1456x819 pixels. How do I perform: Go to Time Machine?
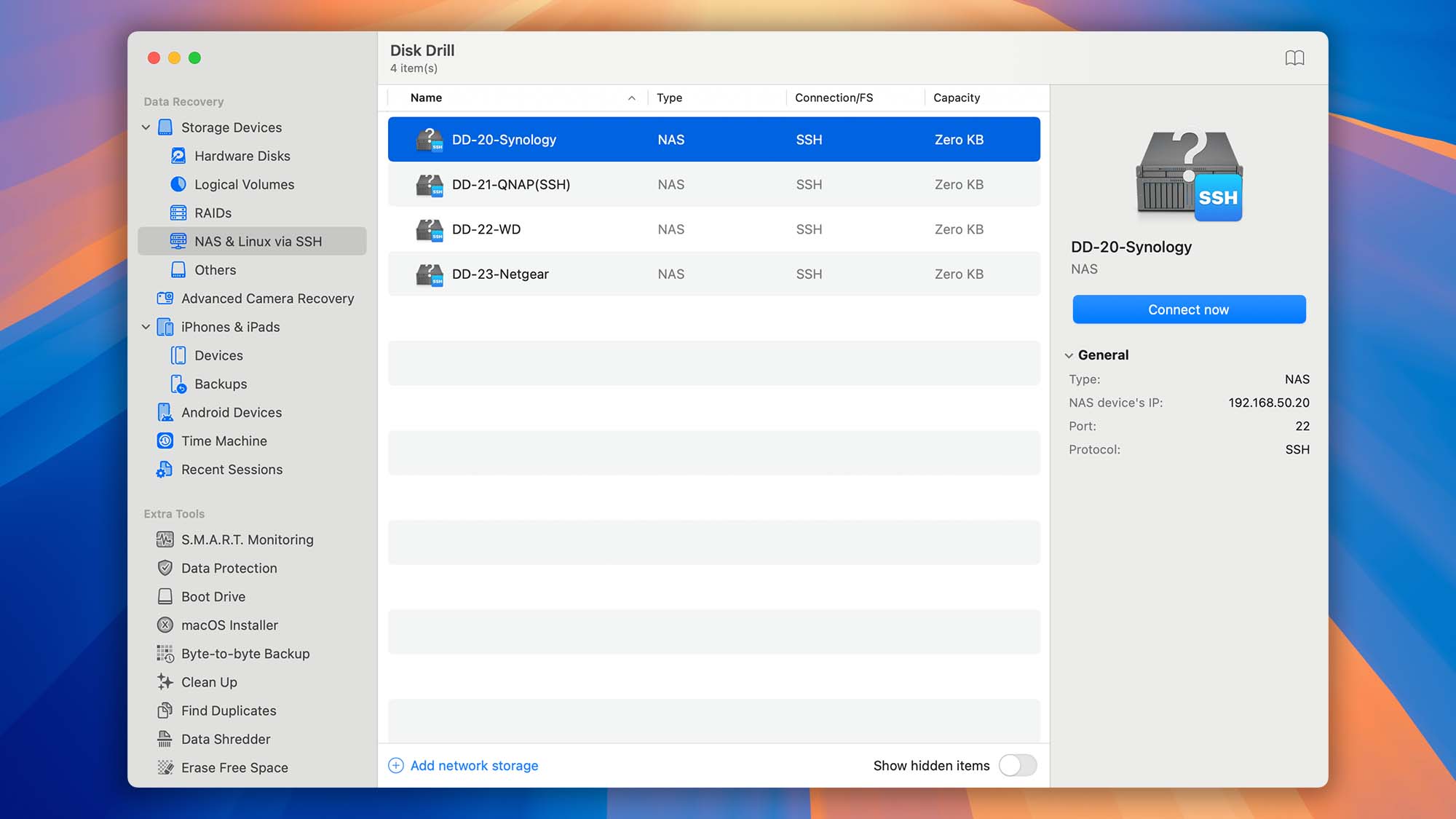point(224,440)
